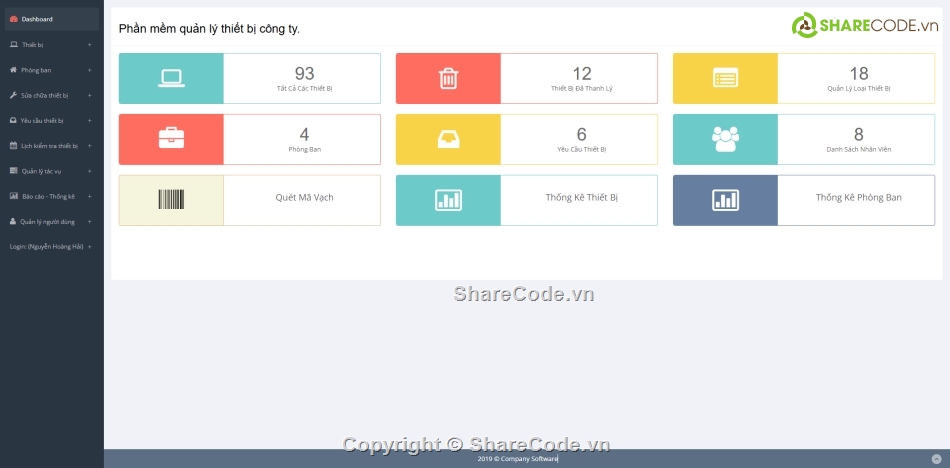
Task: Click the home icon beside Phòng ban
Action: click(13, 70)
